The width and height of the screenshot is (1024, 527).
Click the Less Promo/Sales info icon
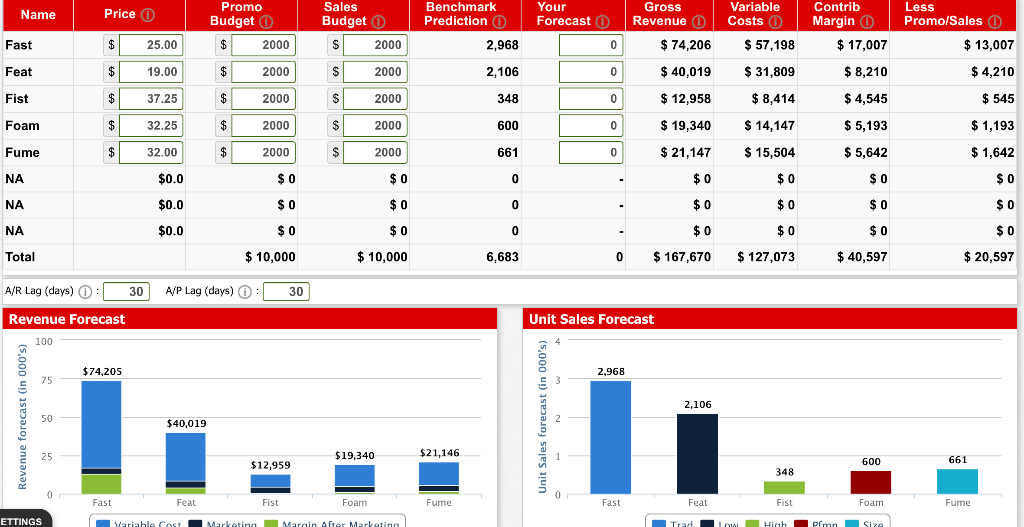click(995, 22)
